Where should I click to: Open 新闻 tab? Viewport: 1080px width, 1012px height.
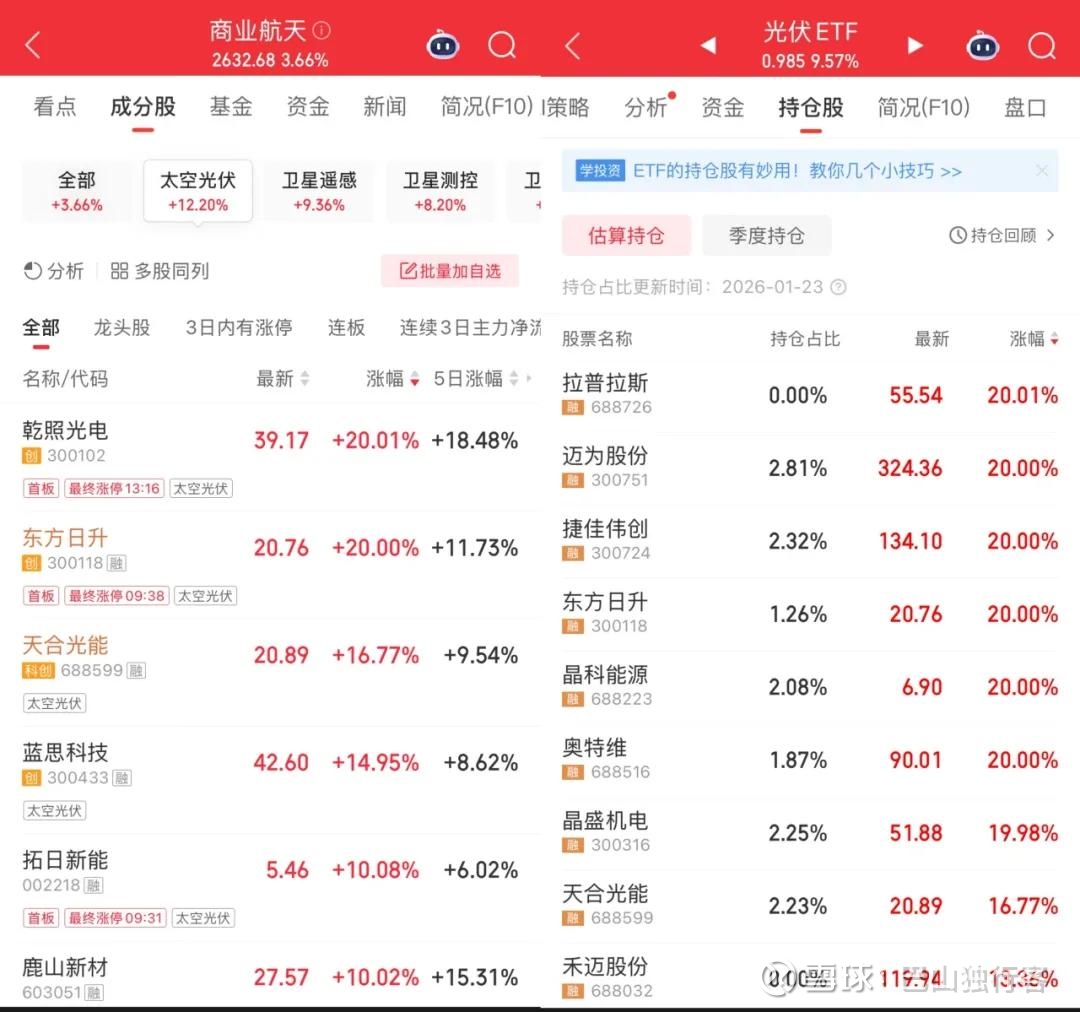pos(384,107)
